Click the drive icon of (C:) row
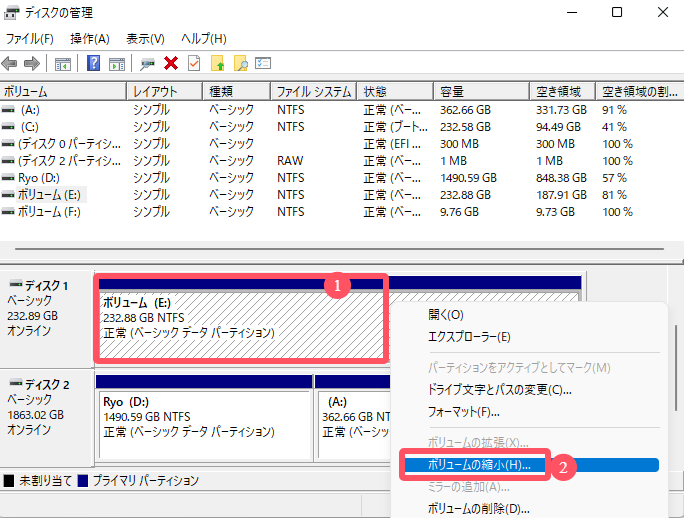This screenshot has width=684, height=518. (x=8, y=127)
